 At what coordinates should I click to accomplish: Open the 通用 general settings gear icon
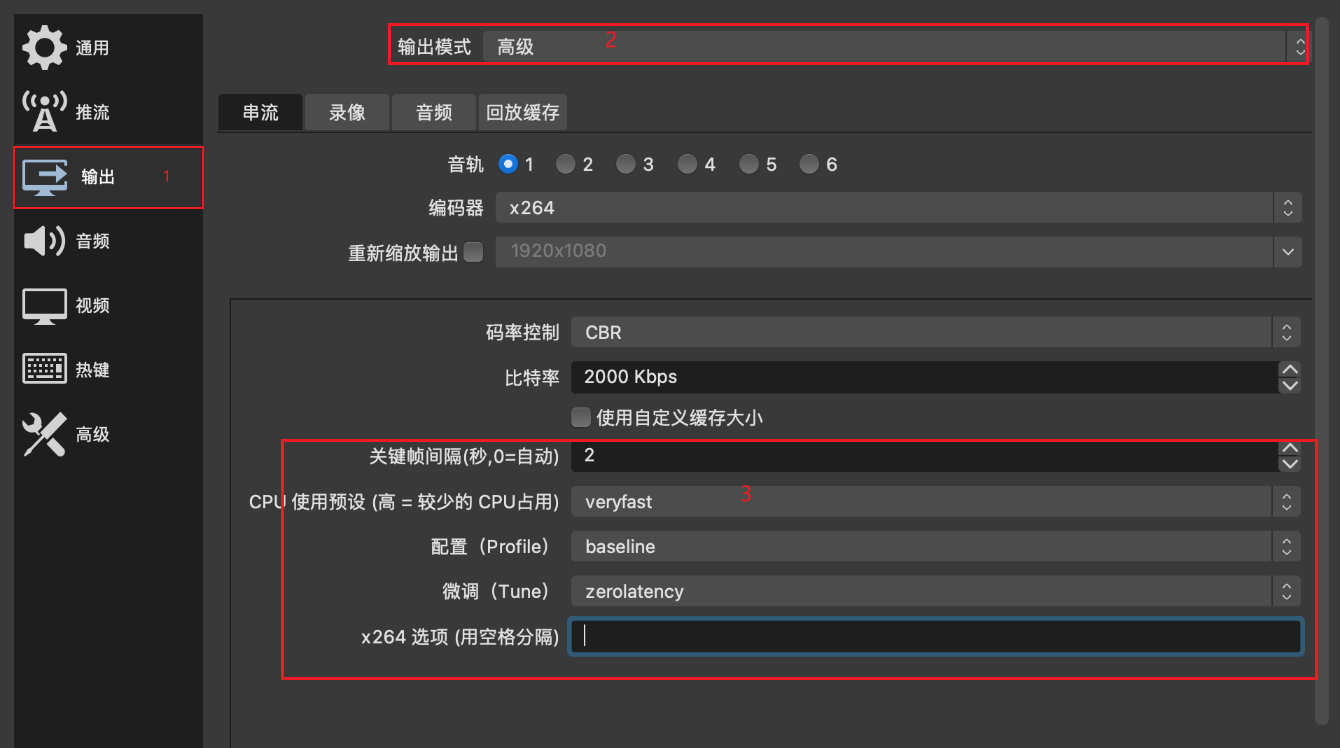[44, 48]
